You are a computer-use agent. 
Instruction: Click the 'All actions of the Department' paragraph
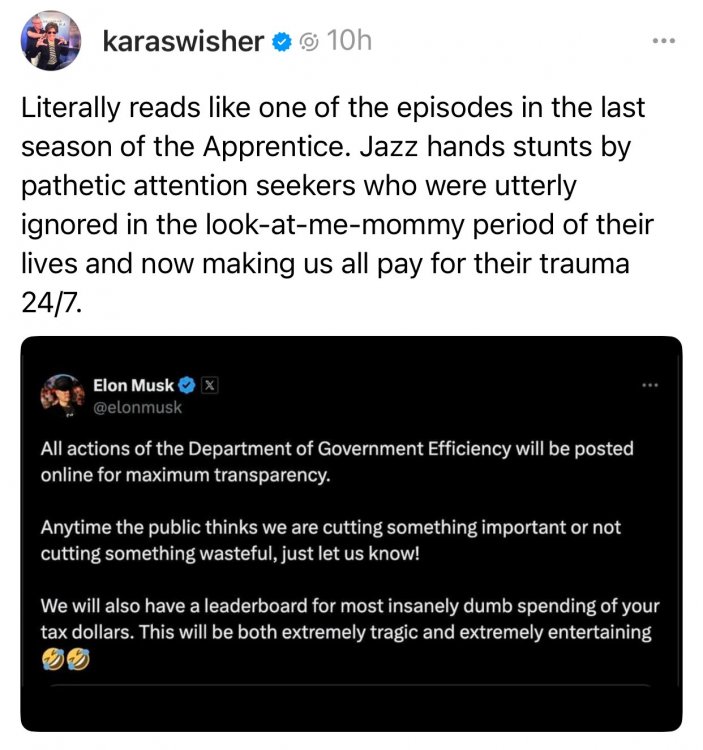(x=337, y=462)
